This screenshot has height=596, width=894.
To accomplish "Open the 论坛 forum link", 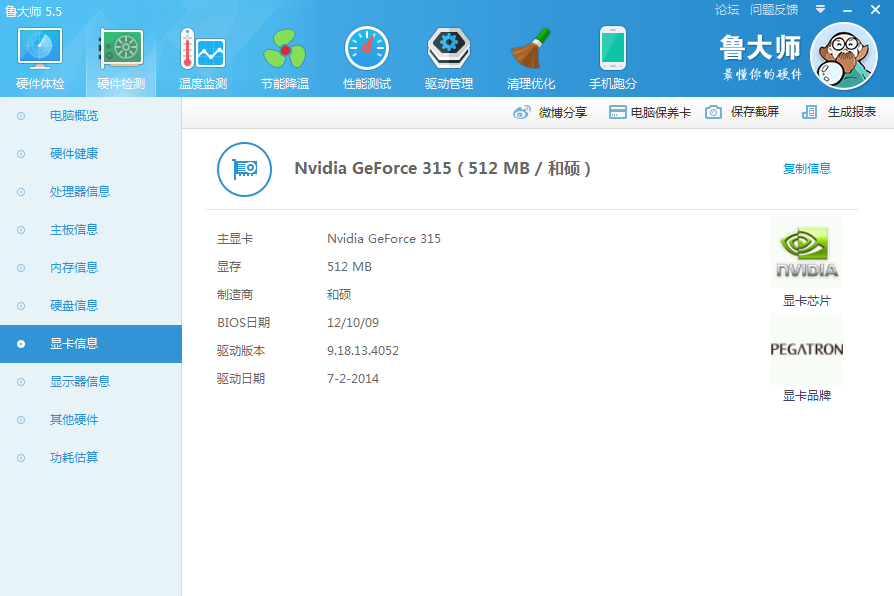I will (727, 10).
